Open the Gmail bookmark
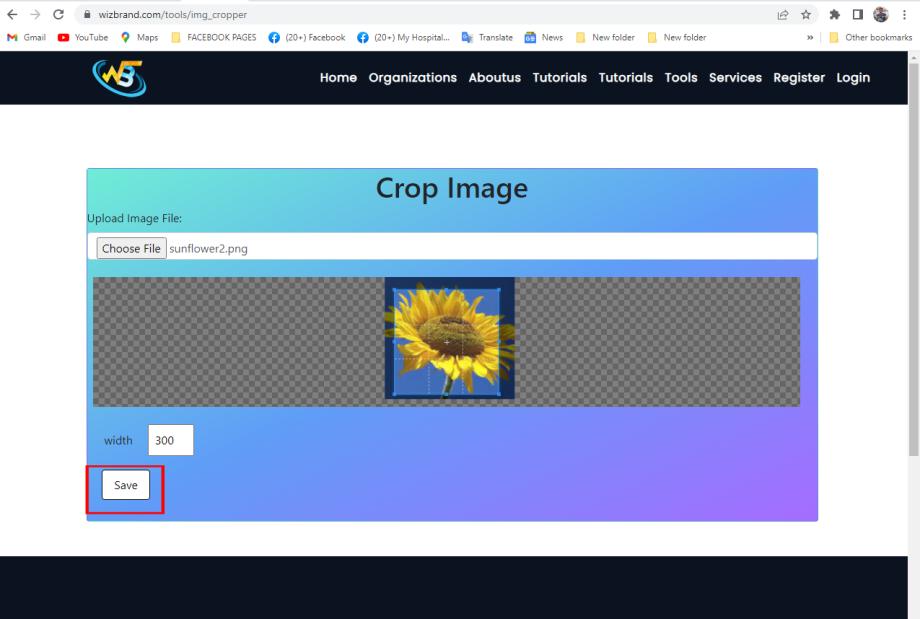Screen dimensions: 920x619 pos(26,38)
